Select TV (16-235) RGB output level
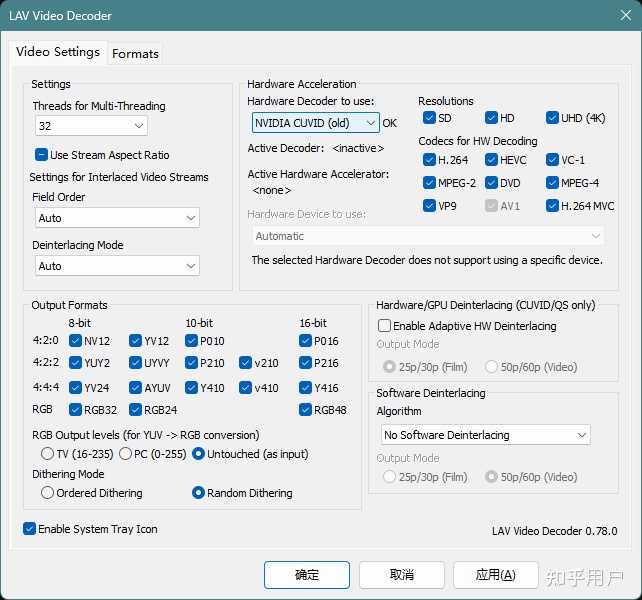Screen dimensions: 642x600 [x=48, y=454]
